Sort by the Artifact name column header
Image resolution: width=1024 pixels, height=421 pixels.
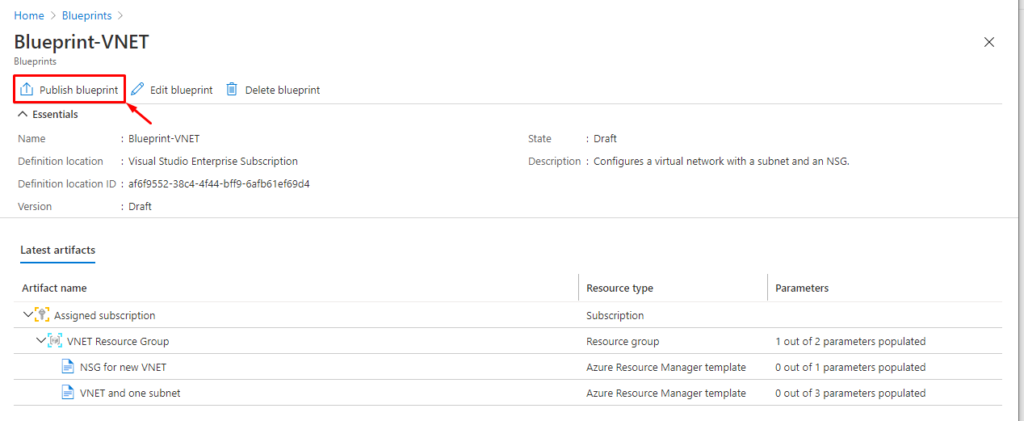(54, 288)
